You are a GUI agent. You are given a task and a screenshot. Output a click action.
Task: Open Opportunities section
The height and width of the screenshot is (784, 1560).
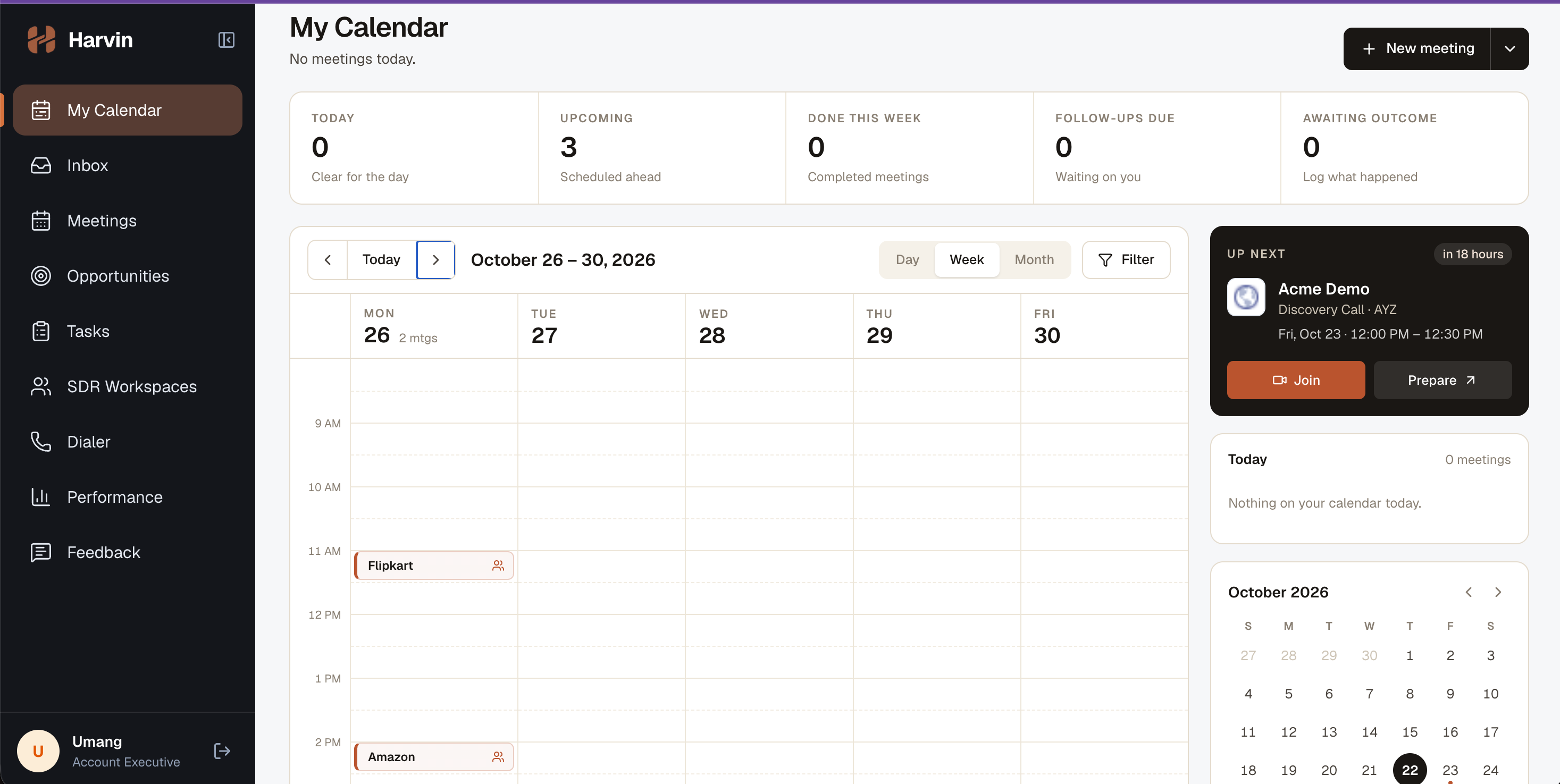(x=127, y=276)
